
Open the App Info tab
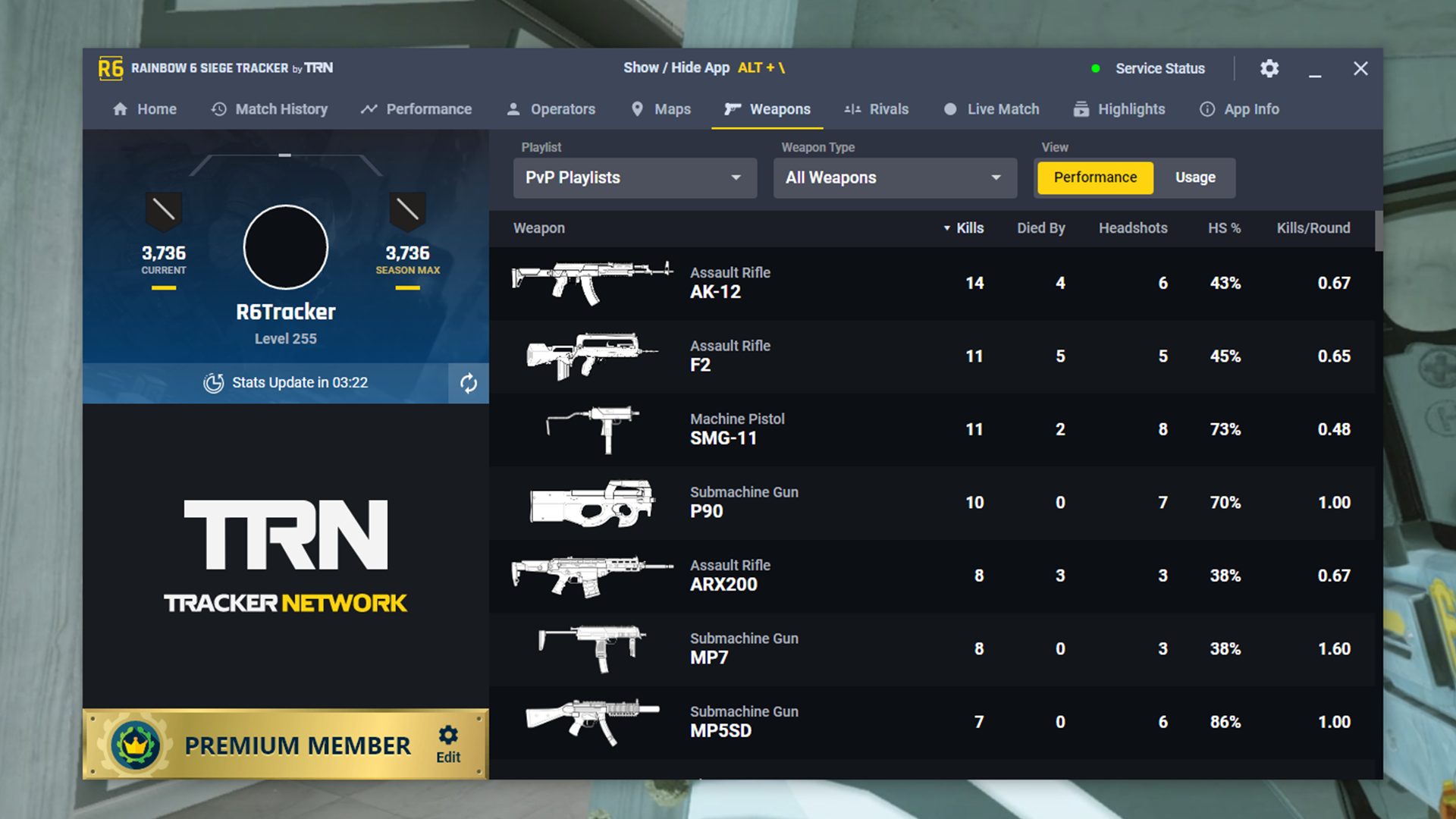pos(1239,109)
